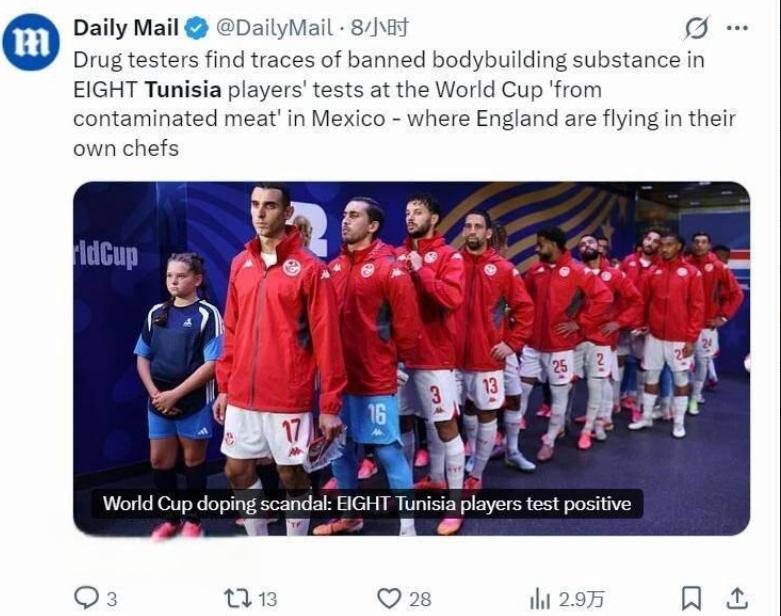Open the @DailyMail handle link
781x616 pixels.
pyautogui.click(x=274, y=28)
